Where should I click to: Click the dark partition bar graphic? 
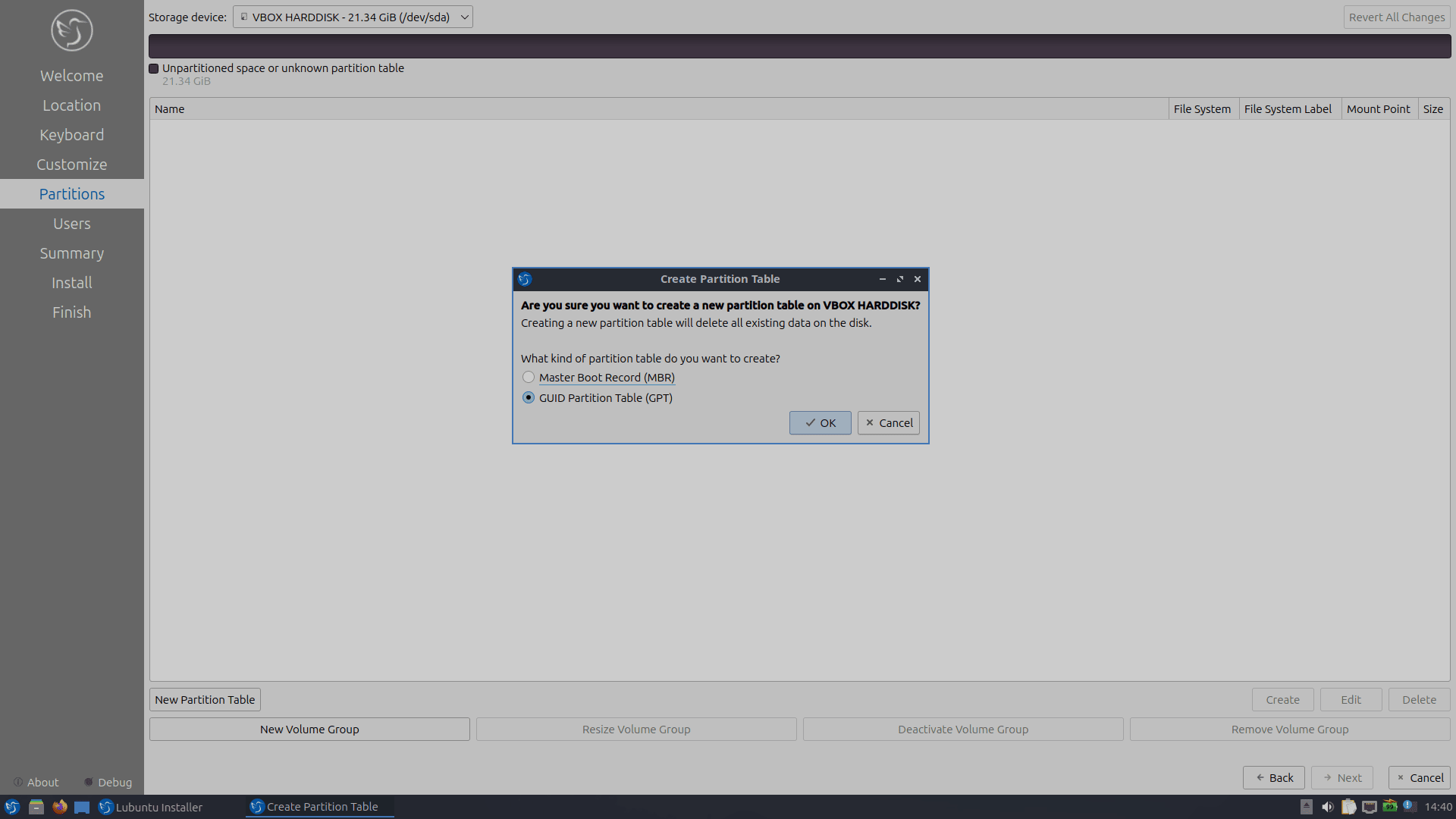(x=799, y=46)
